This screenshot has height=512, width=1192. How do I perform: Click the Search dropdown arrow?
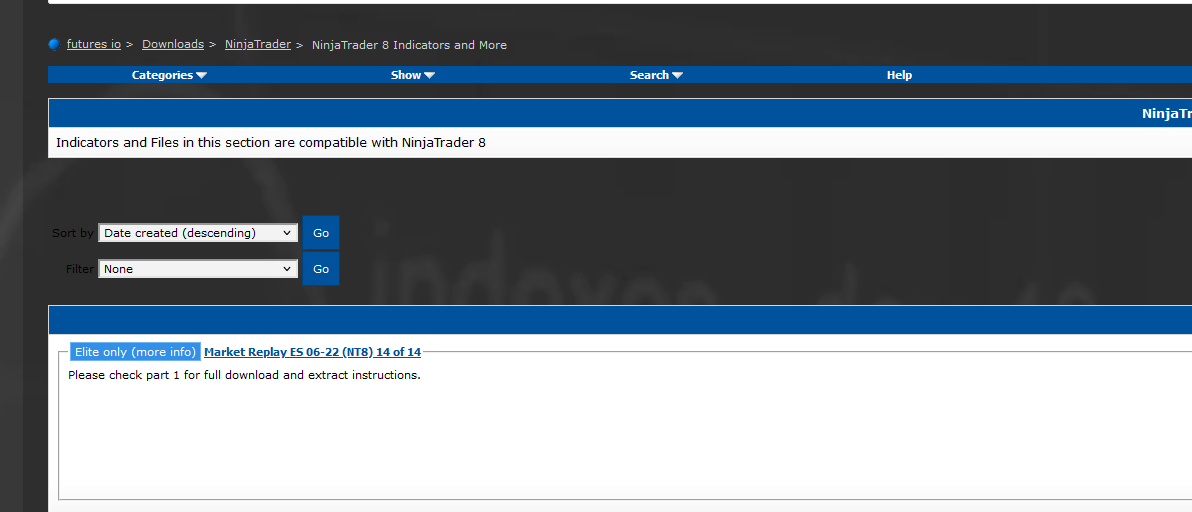[x=677, y=75]
